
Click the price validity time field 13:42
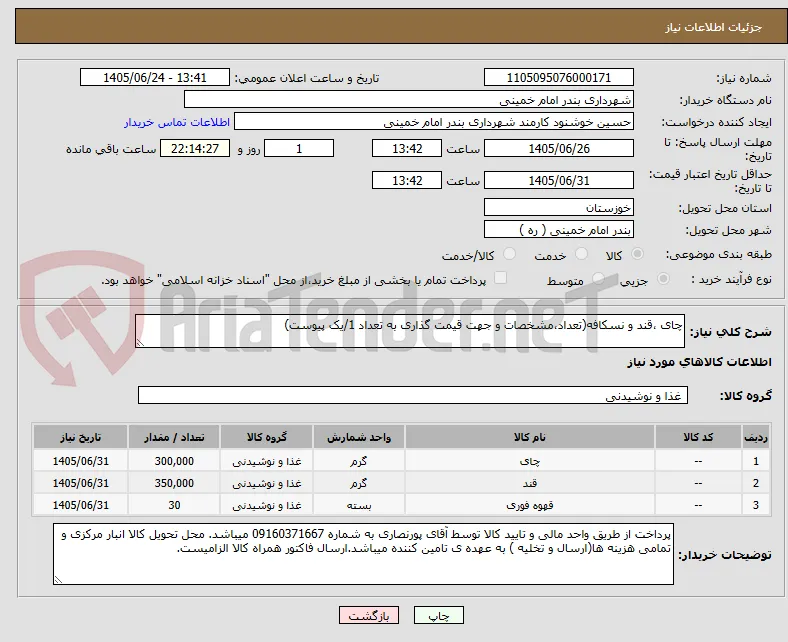point(407,180)
